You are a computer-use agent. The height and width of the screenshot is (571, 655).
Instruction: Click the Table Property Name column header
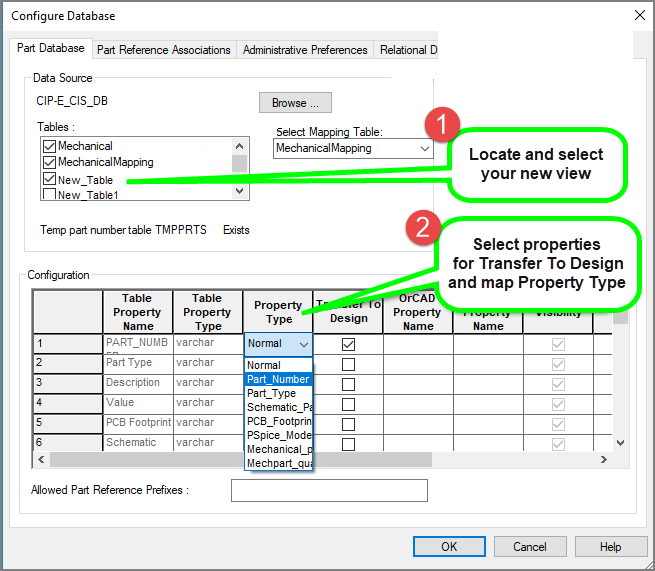point(138,312)
